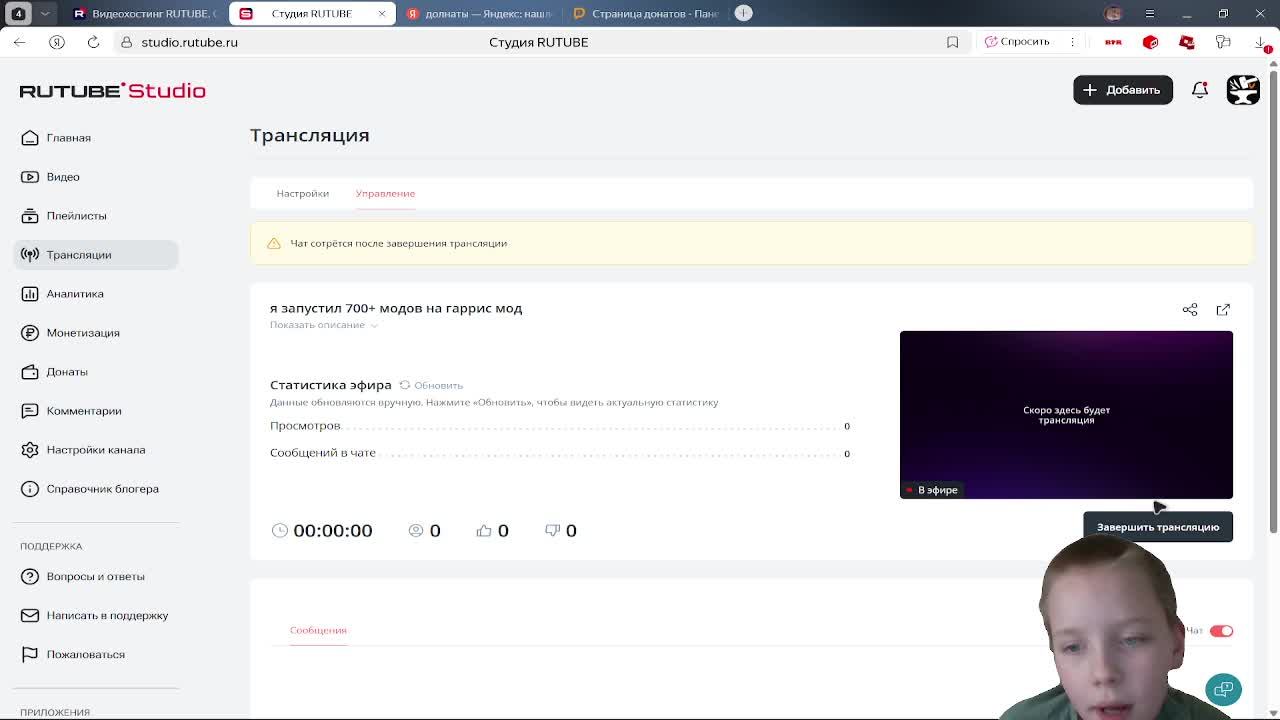
Task: Go back in the browser
Action: 20,42
